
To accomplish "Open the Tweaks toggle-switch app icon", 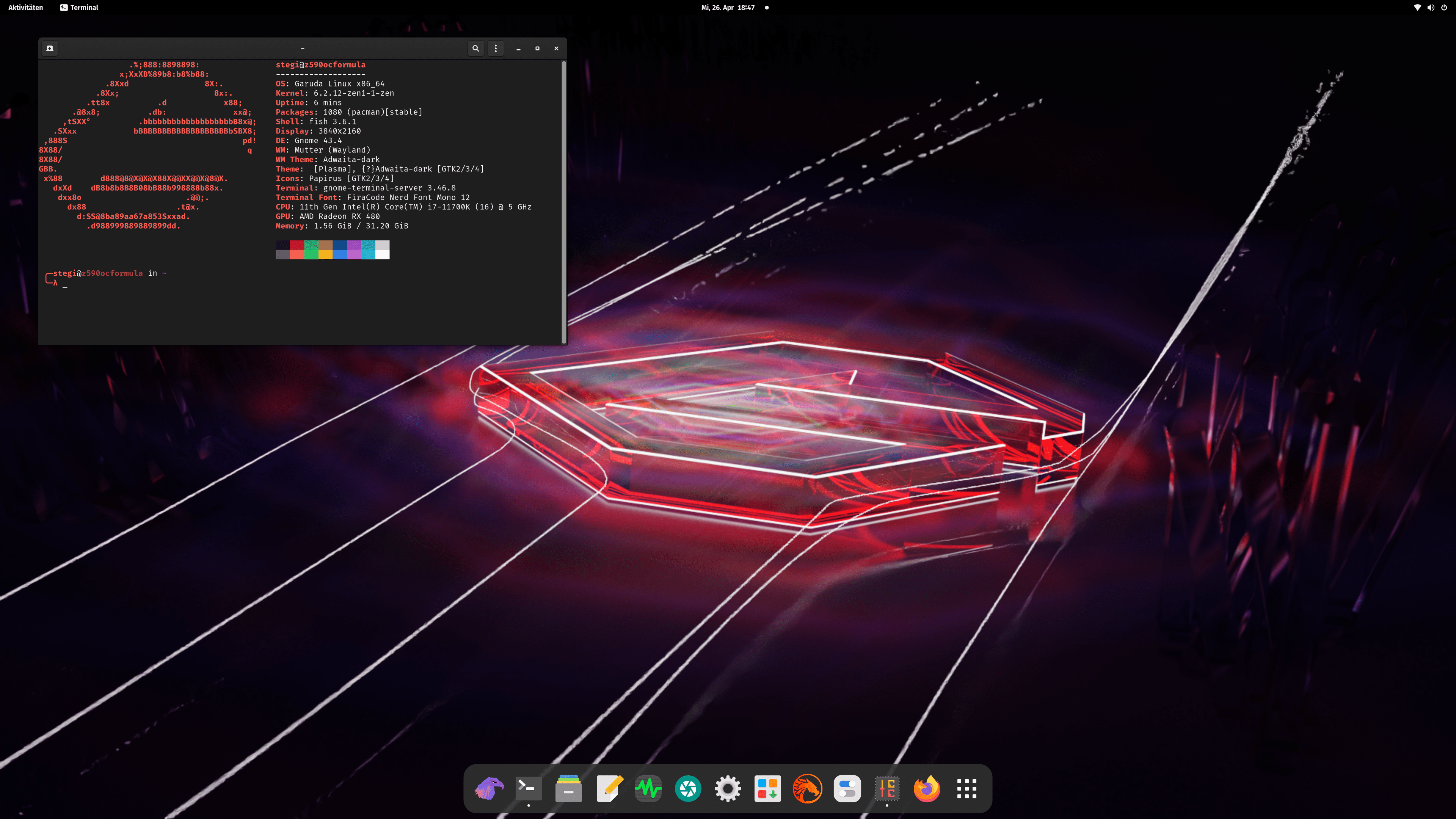I will tap(847, 789).
